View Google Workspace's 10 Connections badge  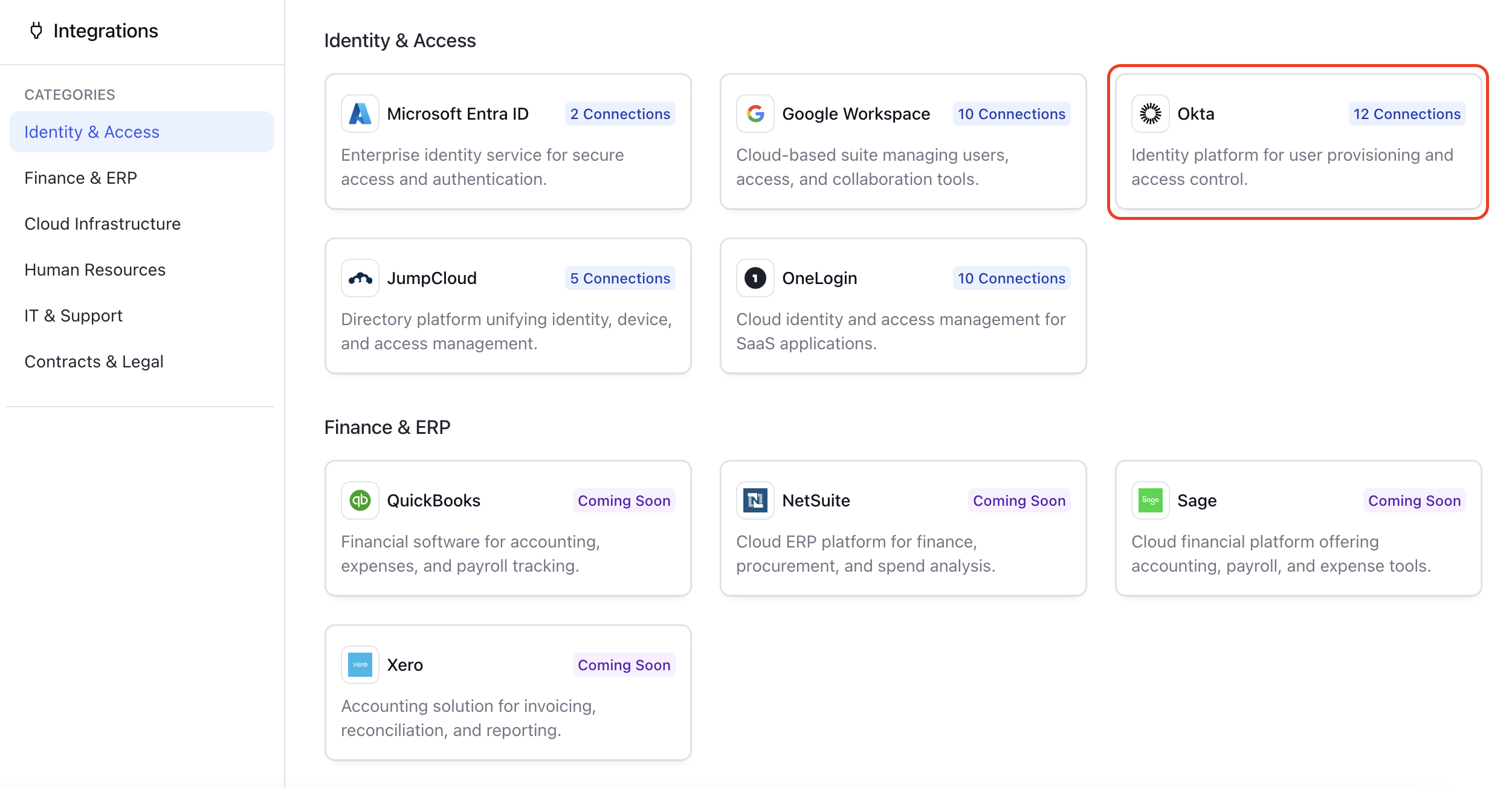pos(1012,114)
